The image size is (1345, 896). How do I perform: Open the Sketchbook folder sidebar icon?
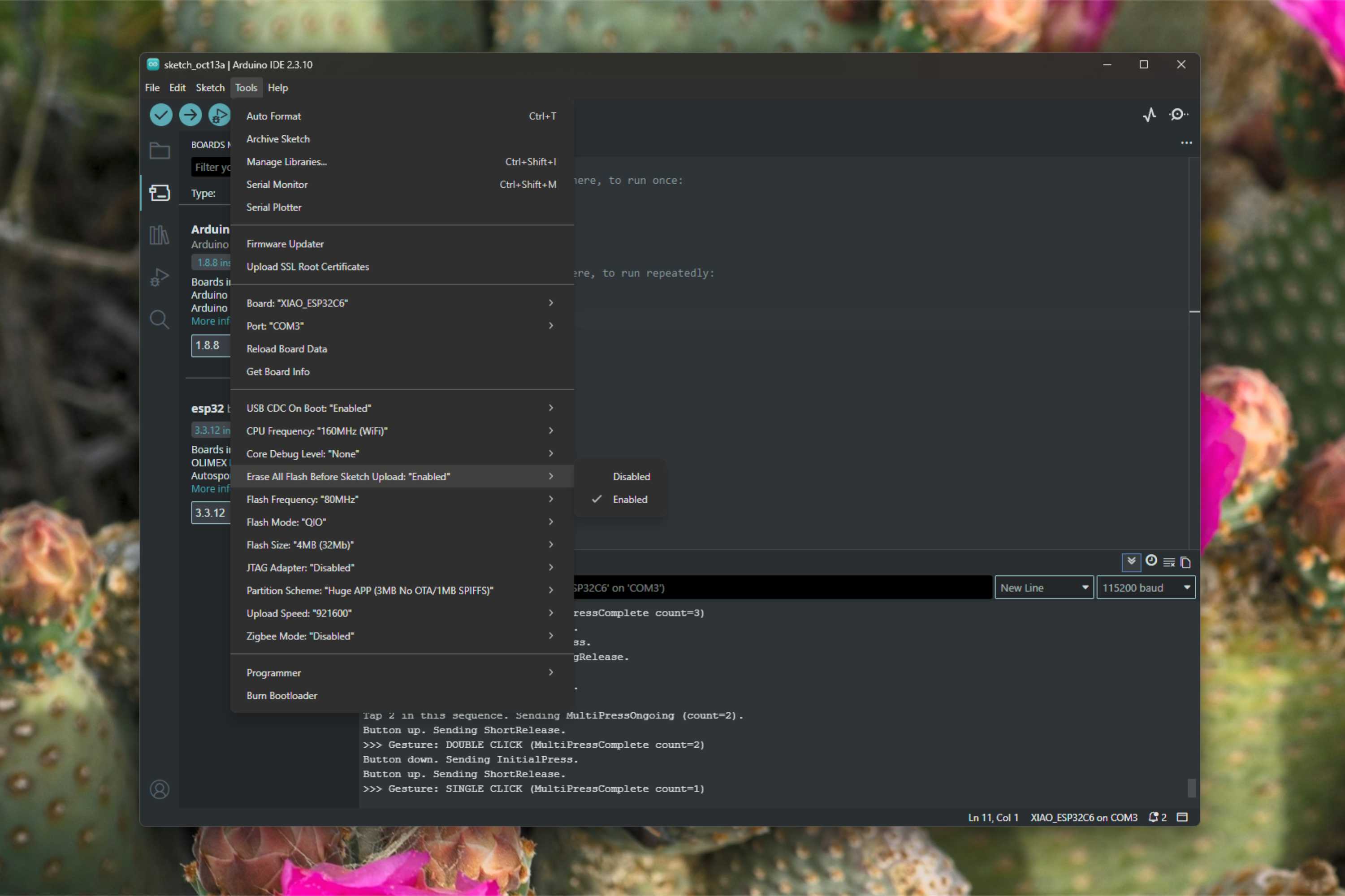(160, 151)
